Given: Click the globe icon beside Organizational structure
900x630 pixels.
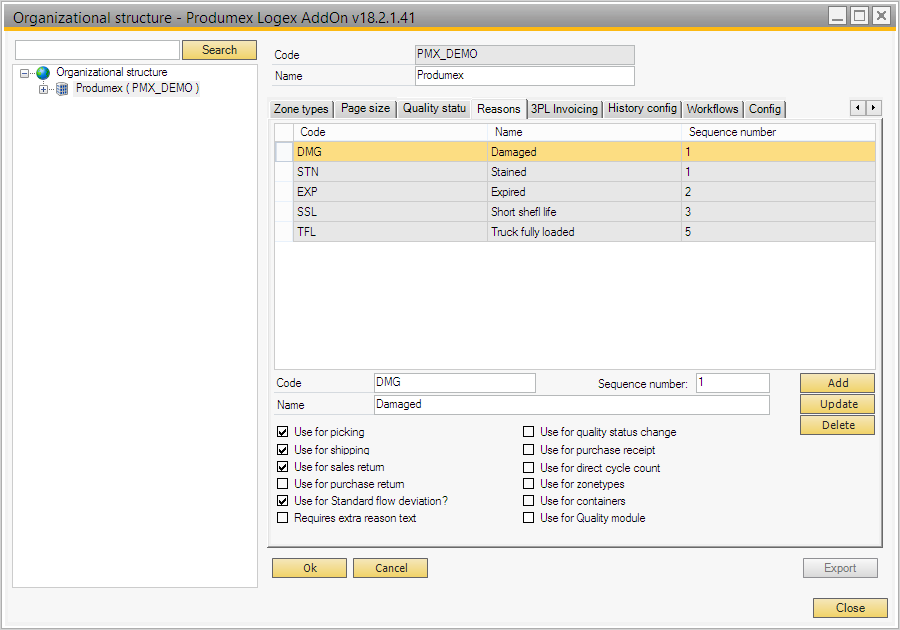Looking at the screenshot, I should pyautogui.click(x=43, y=73).
